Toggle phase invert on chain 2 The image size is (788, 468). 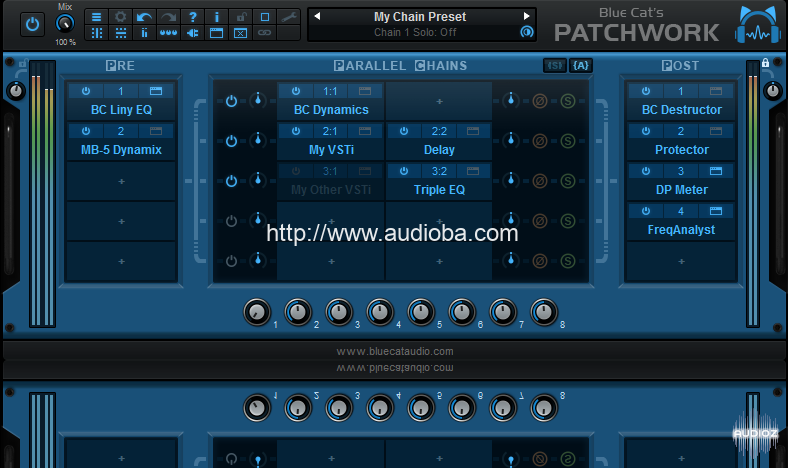540,141
